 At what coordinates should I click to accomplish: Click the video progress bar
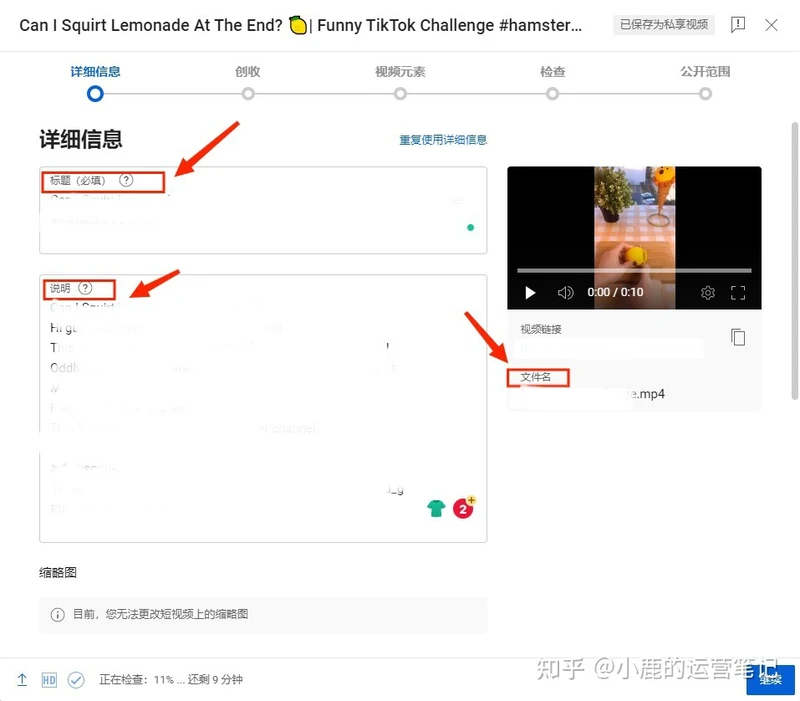[634, 270]
